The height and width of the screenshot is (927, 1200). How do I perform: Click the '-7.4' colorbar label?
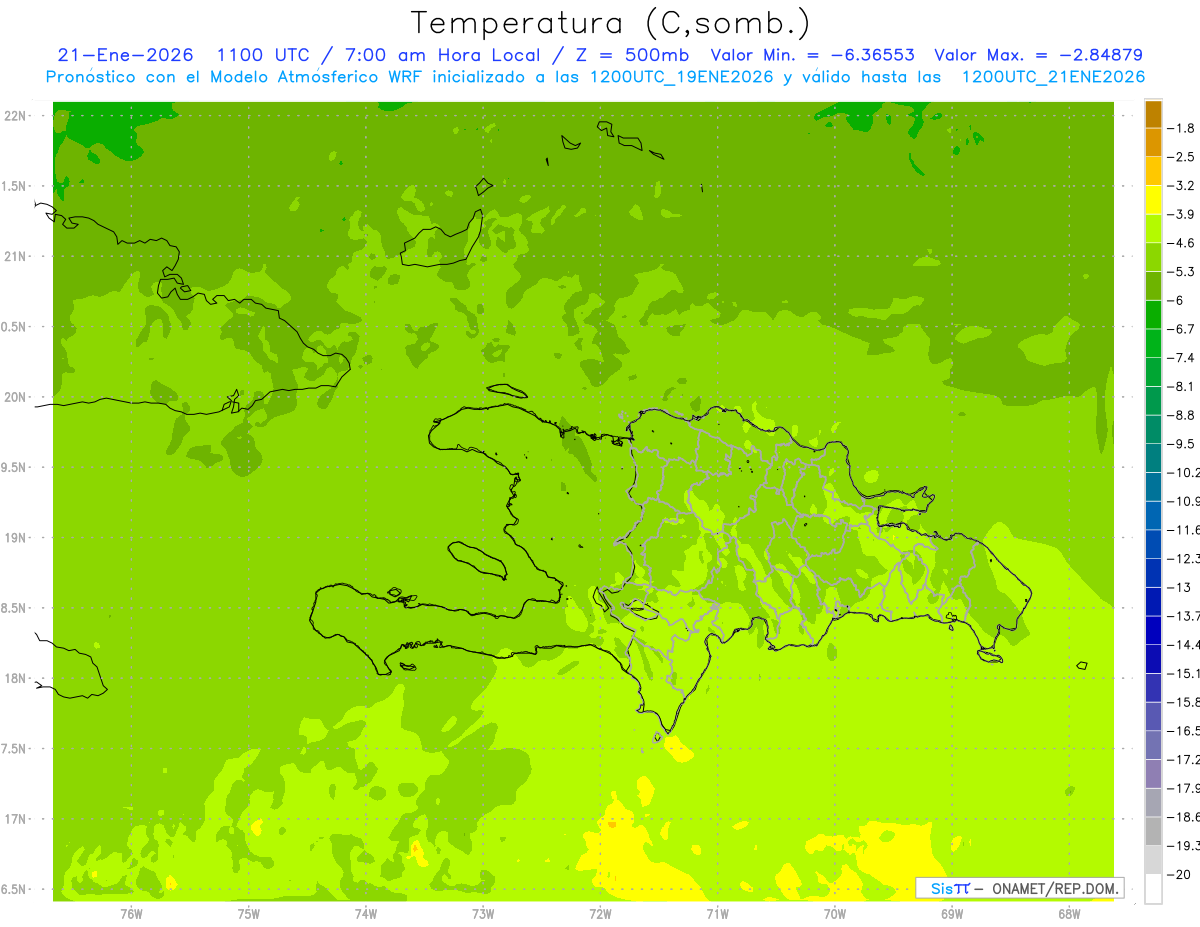1181,358
